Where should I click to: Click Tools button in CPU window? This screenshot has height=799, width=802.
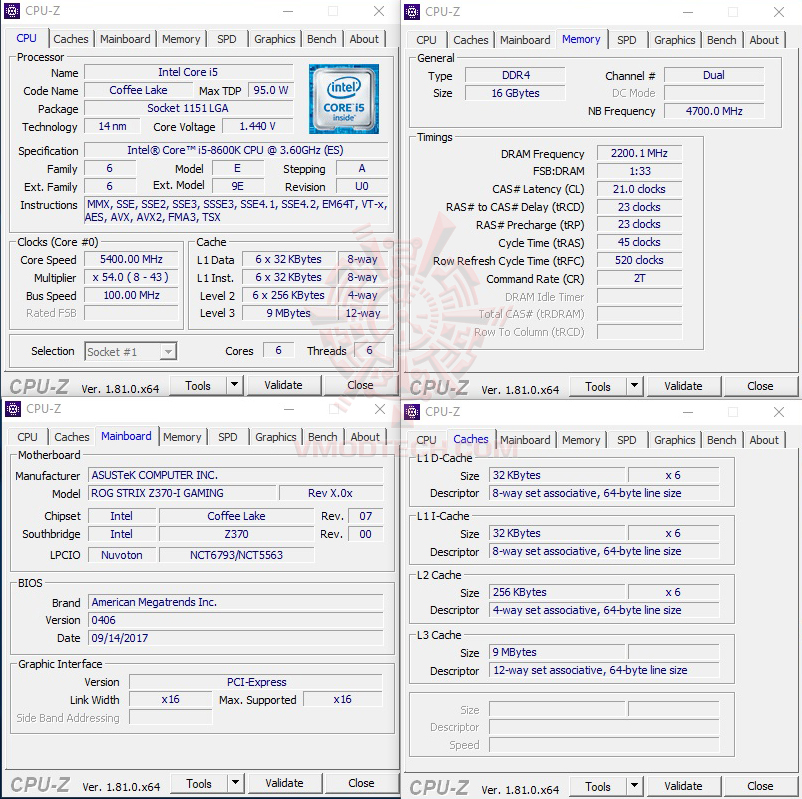pos(197,385)
